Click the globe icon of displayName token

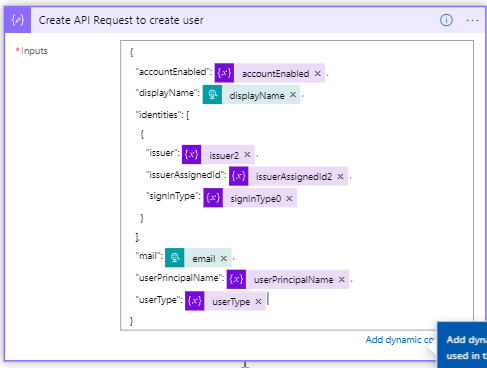pyautogui.click(x=212, y=95)
